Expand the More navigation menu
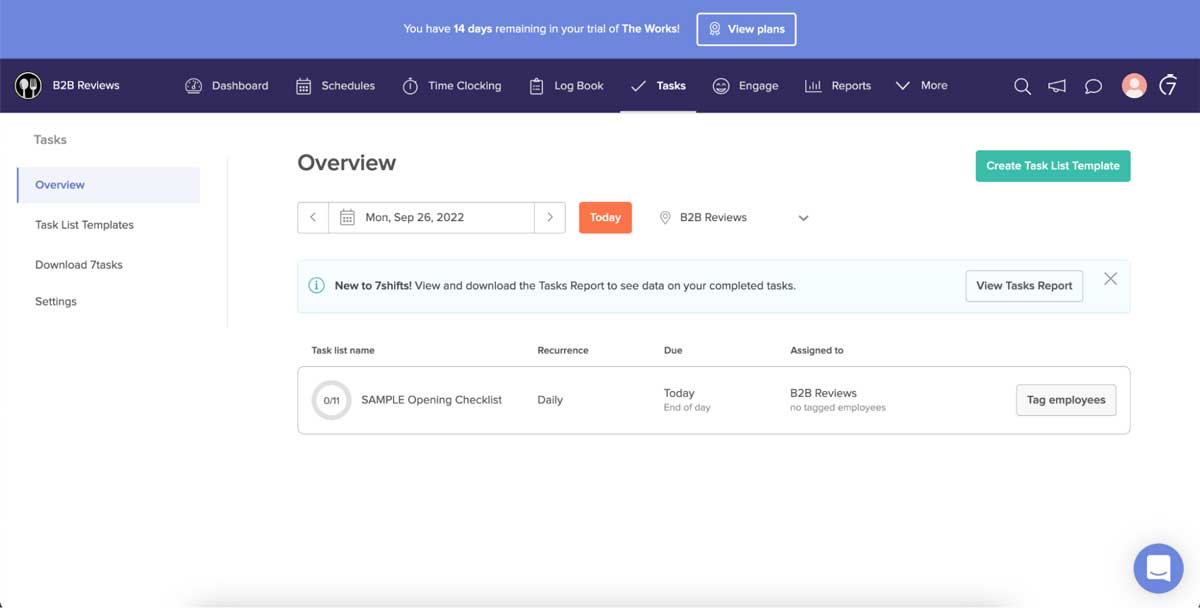1200x608 pixels. (920, 86)
